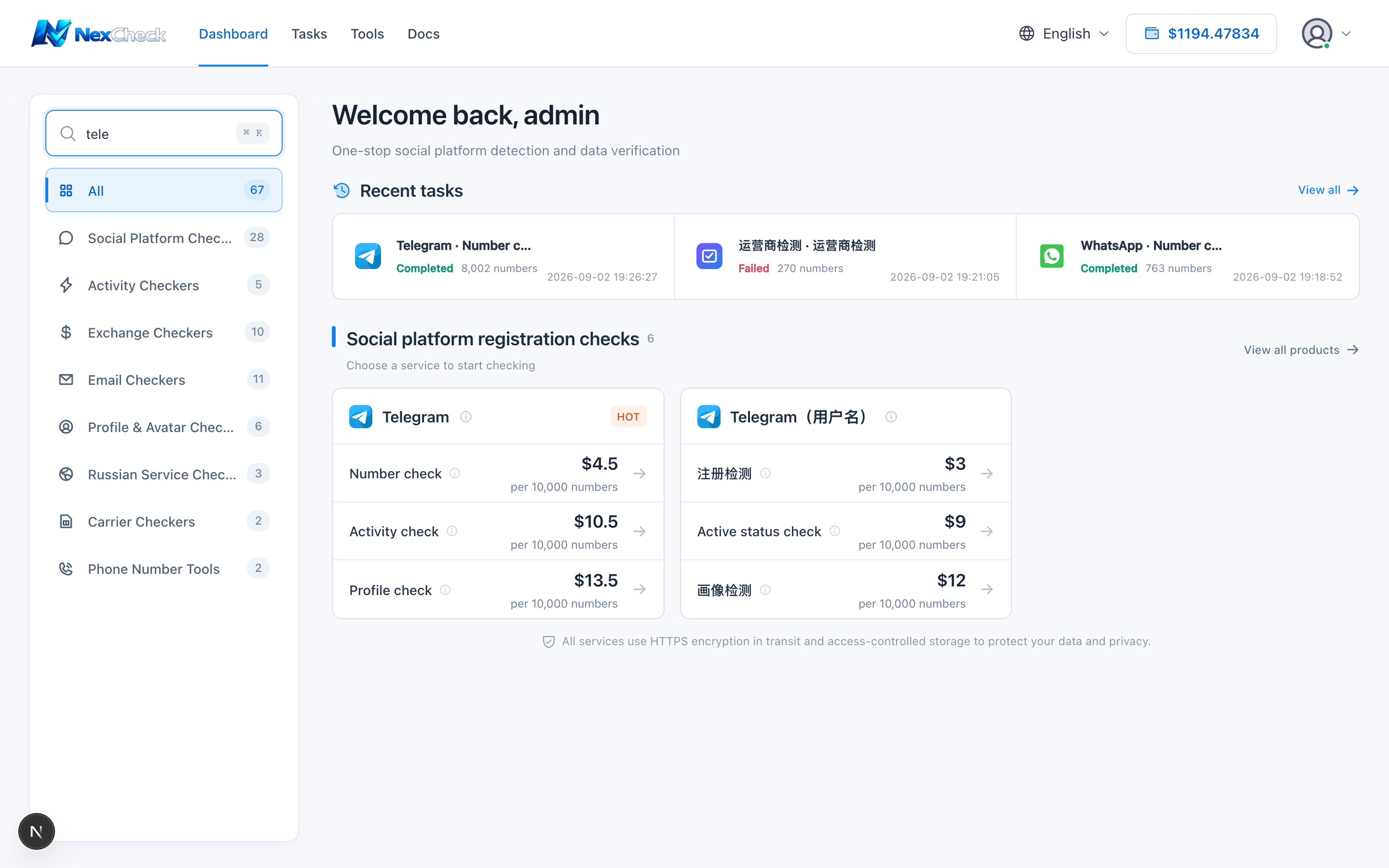Expand the account menu chevron
1389x868 pixels.
[1346, 34]
